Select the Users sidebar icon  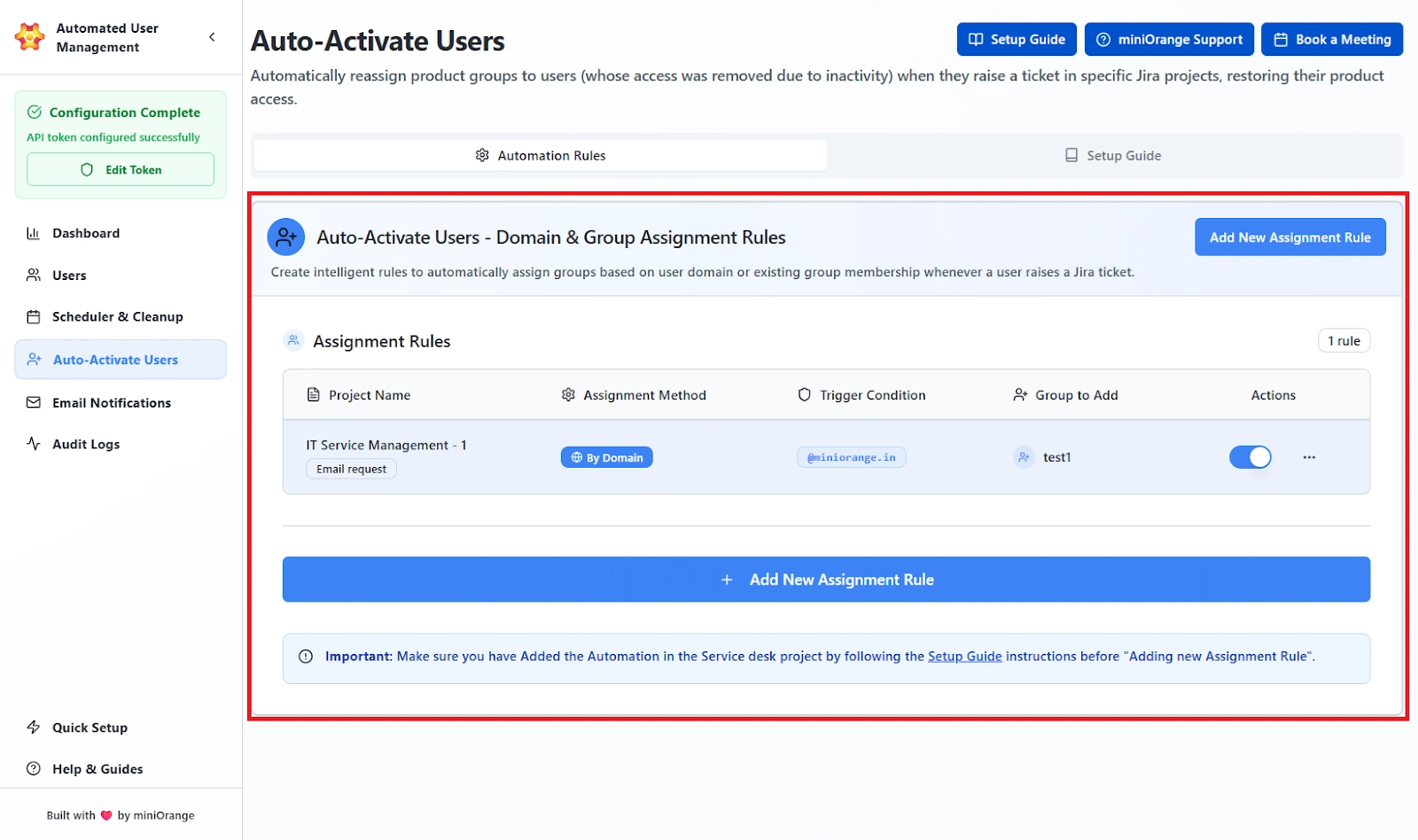tap(34, 275)
